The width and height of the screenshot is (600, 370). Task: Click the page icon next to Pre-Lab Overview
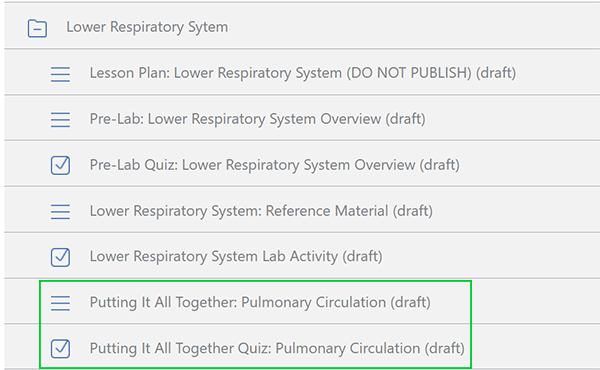pos(60,119)
